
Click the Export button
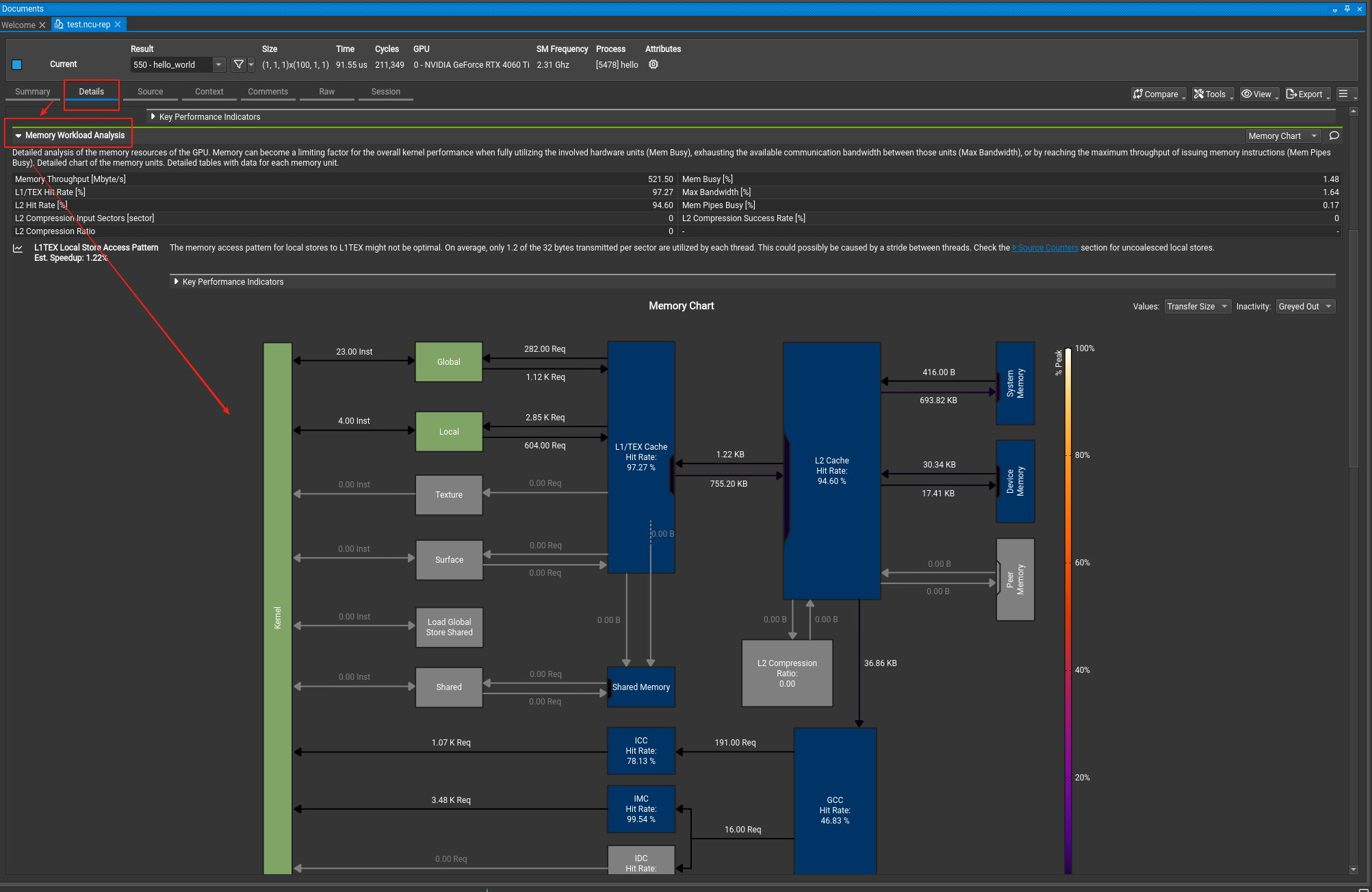coord(1307,94)
